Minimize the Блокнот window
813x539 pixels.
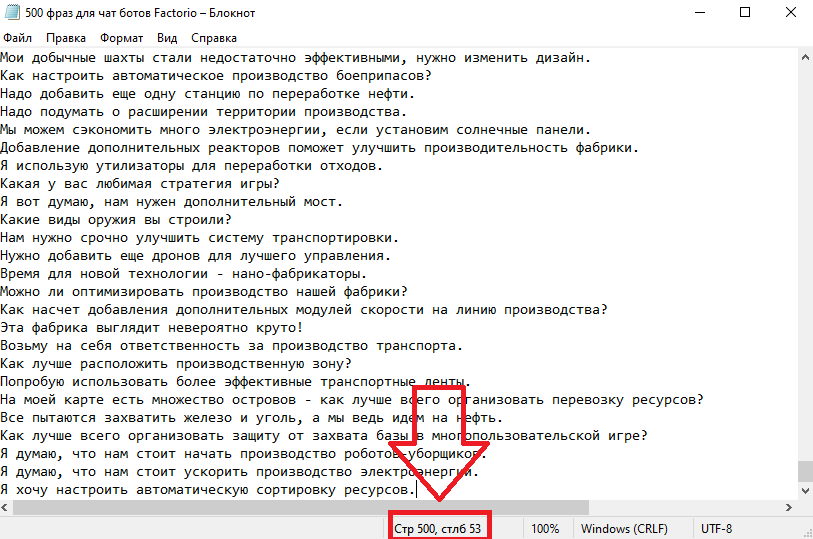699,12
